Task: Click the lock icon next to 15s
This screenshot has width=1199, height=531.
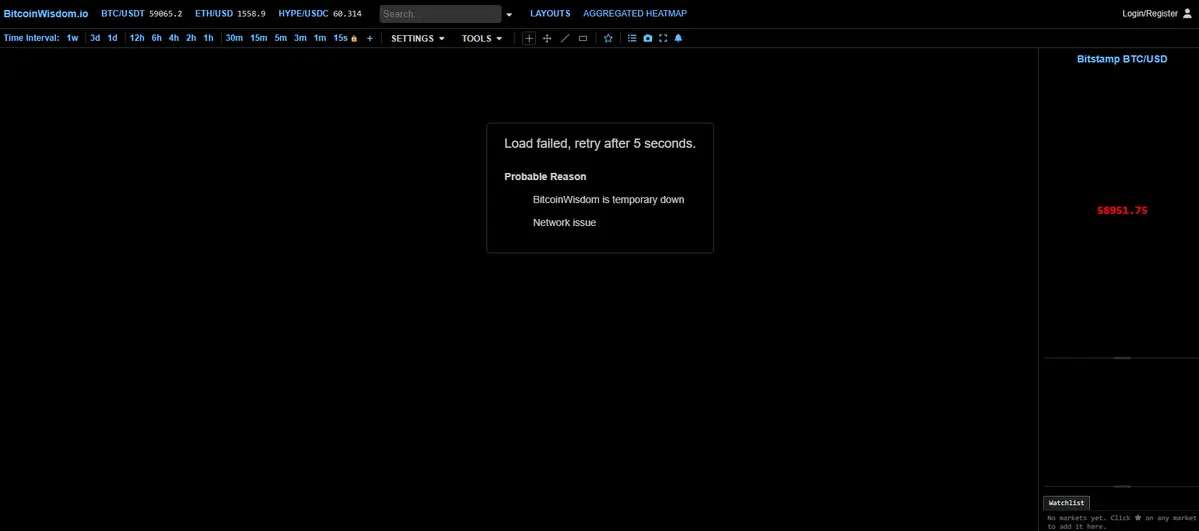Action: (x=353, y=38)
